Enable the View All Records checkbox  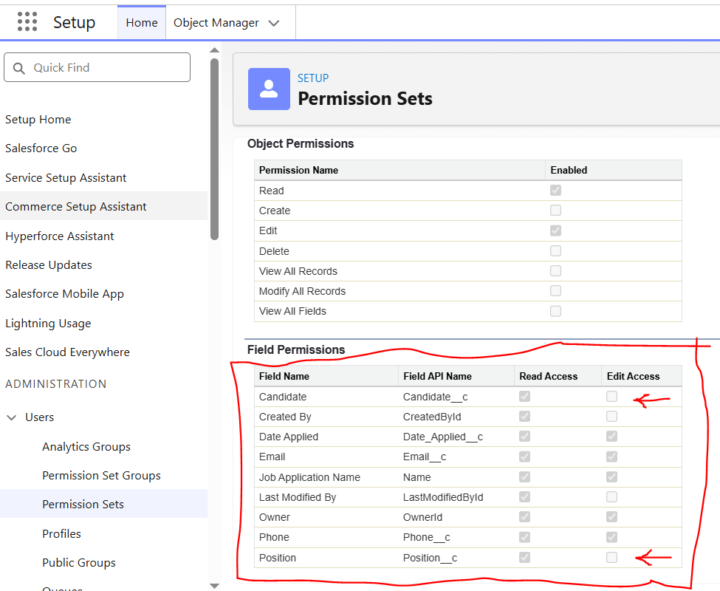(x=556, y=271)
